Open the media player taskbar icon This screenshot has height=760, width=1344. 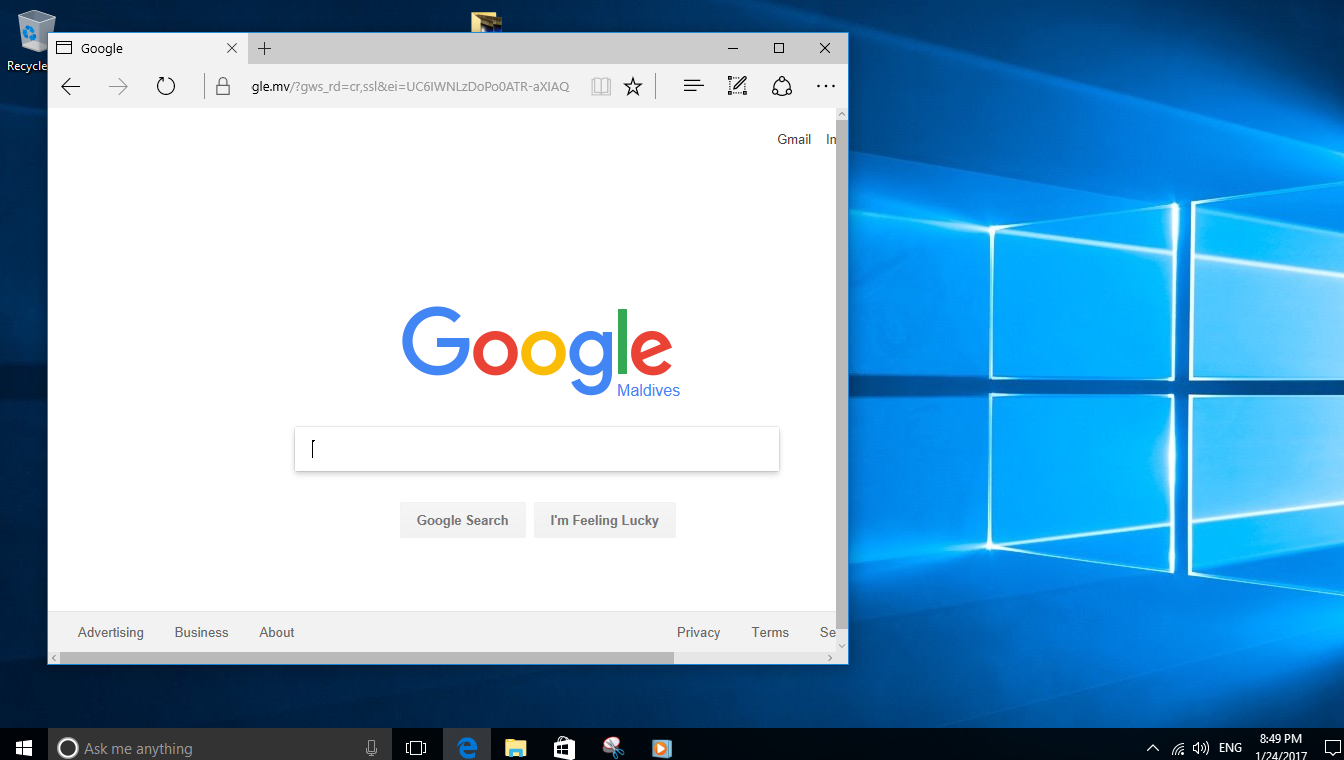(x=661, y=747)
